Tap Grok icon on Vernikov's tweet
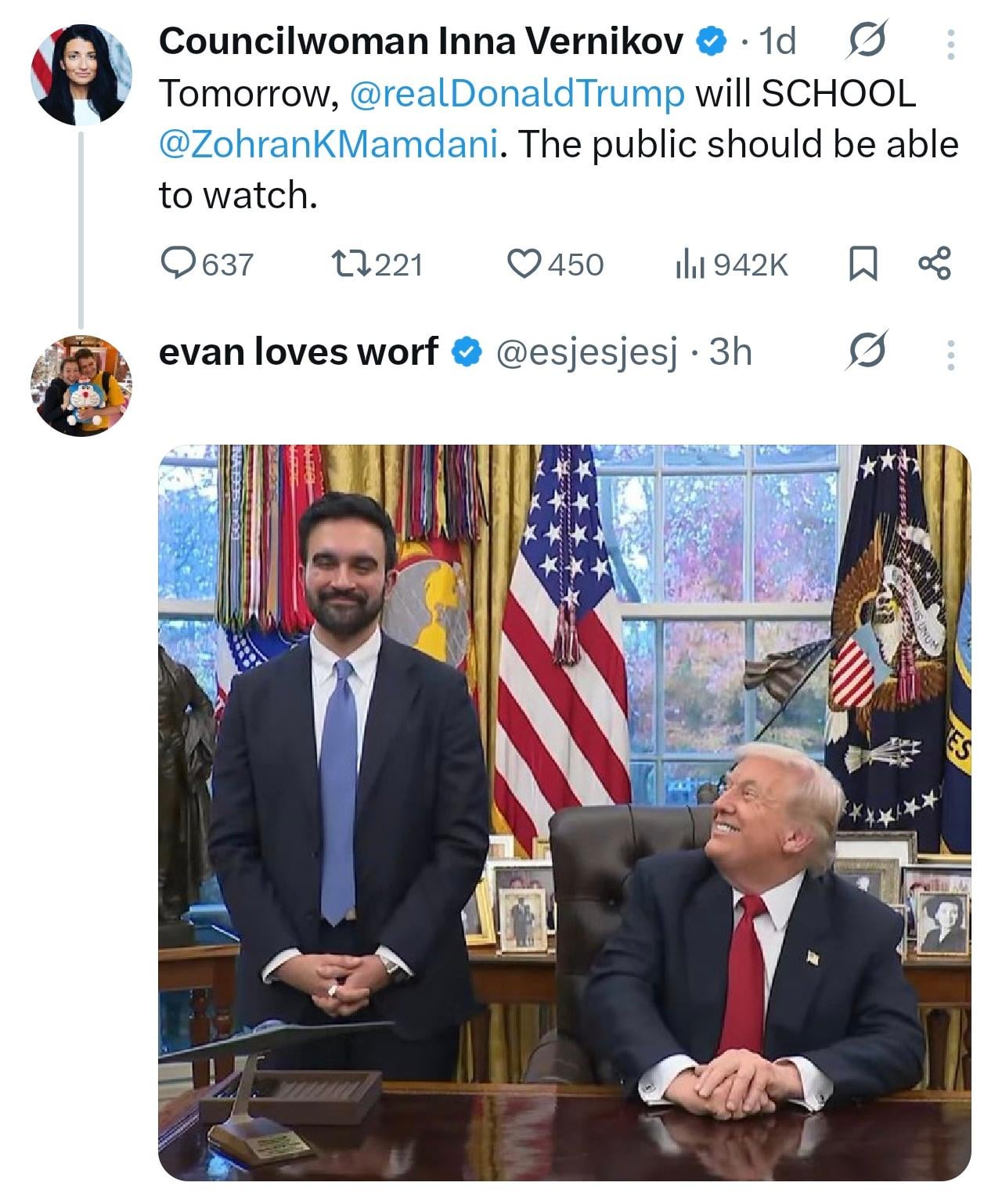This screenshot has height=1204, width=1002. click(x=867, y=41)
